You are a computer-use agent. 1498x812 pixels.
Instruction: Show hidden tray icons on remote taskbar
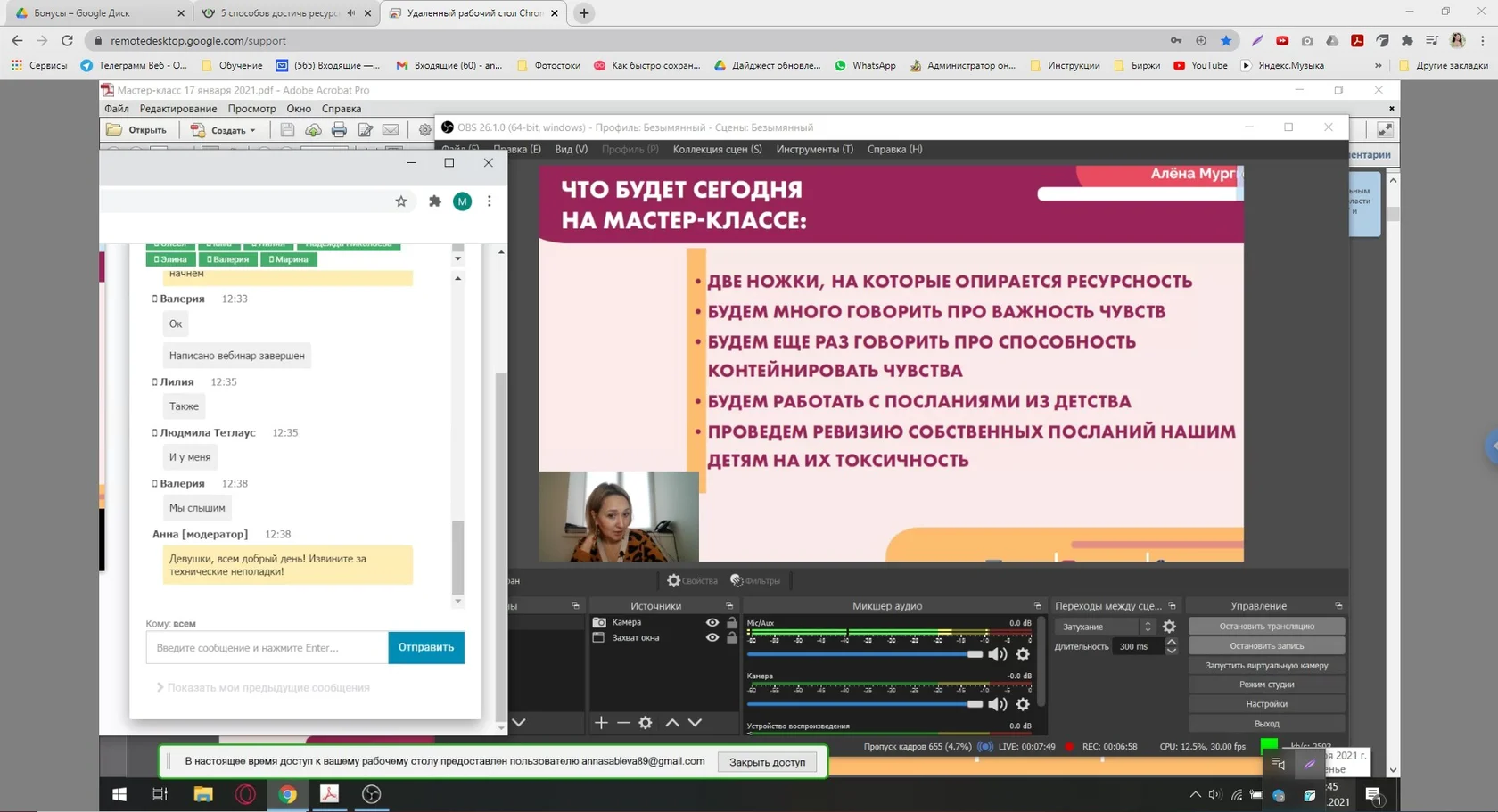tap(1195, 794)
